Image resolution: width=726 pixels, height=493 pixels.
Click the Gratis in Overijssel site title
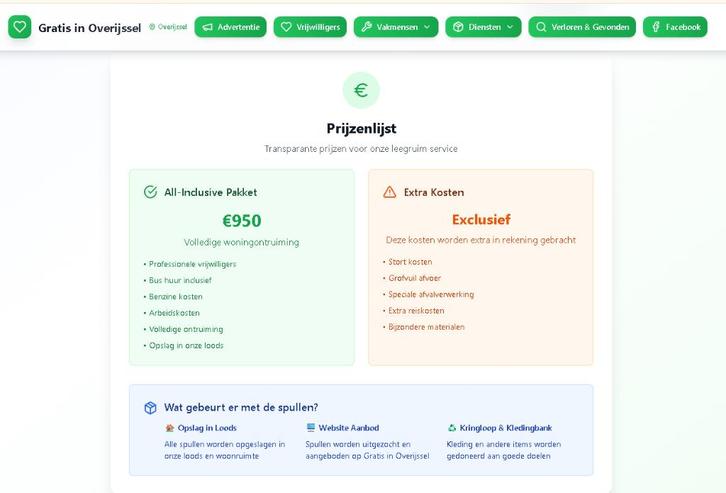(90, 27)
